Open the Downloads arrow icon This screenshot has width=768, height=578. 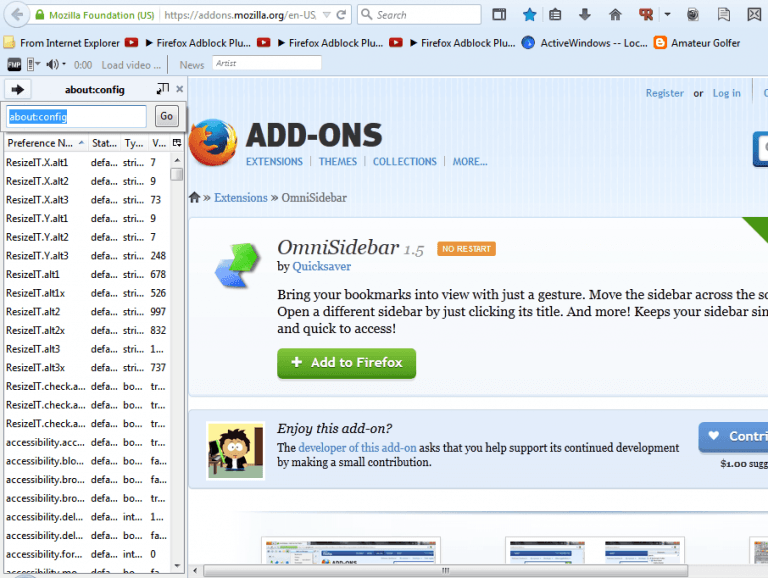tap(584, 15)
